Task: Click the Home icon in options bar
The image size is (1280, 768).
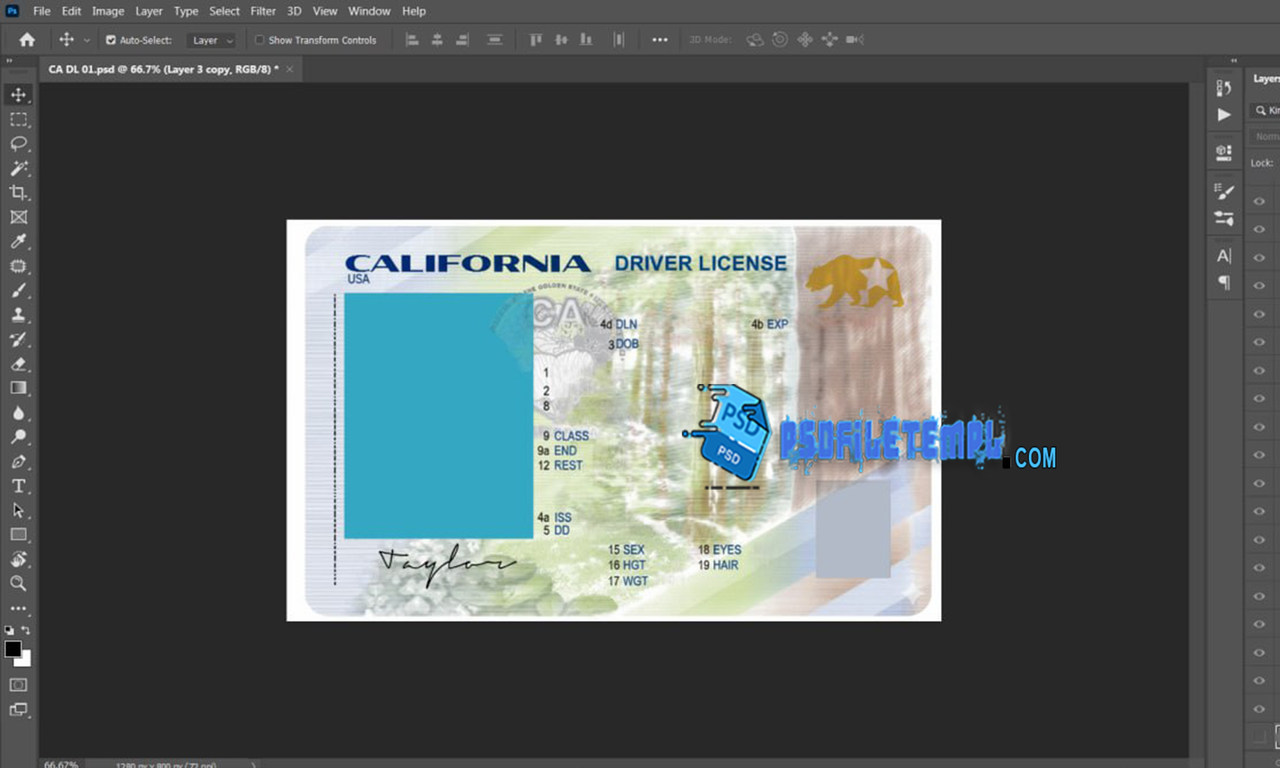Action: point(27,40)
